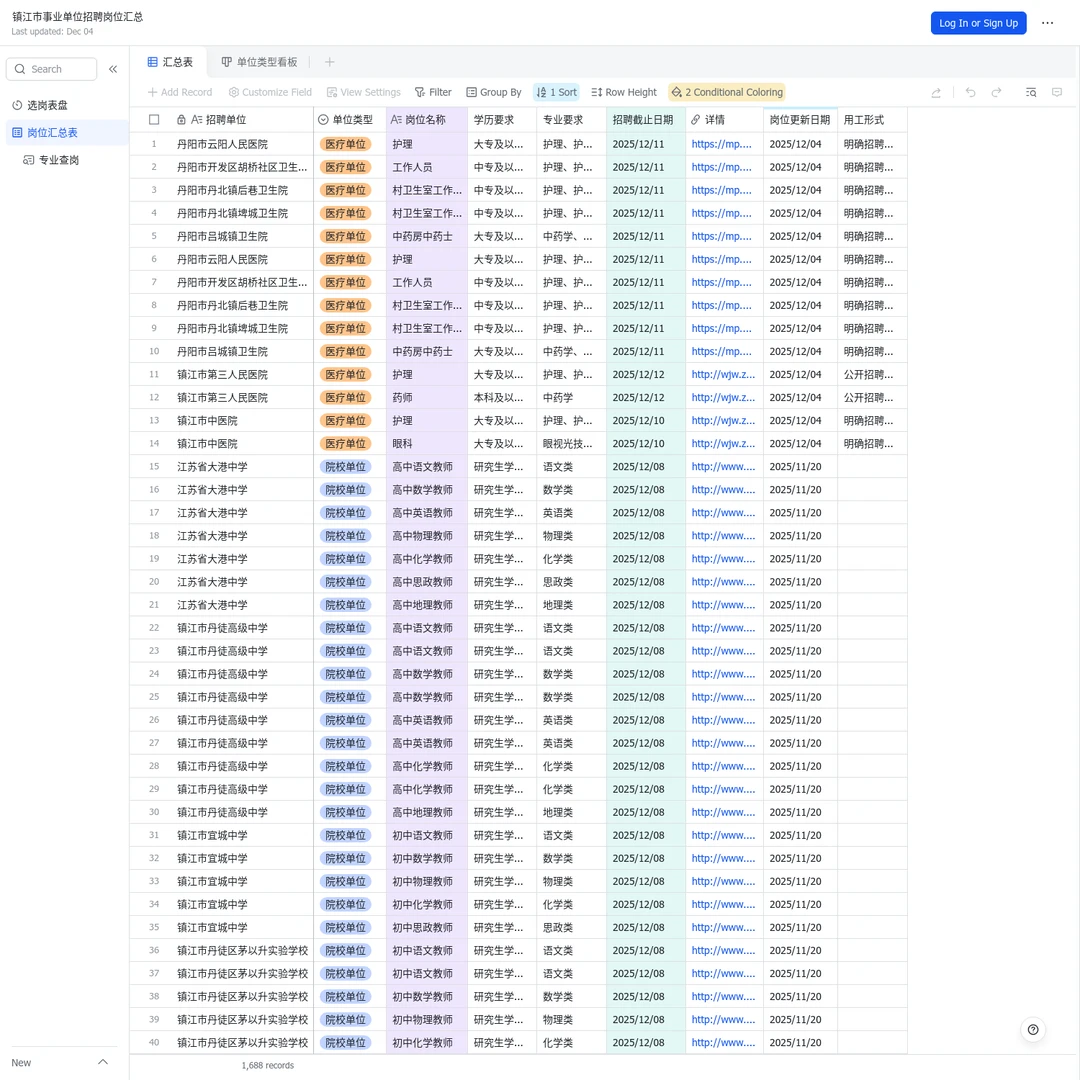Open the Group By menu

click(494, 92)
